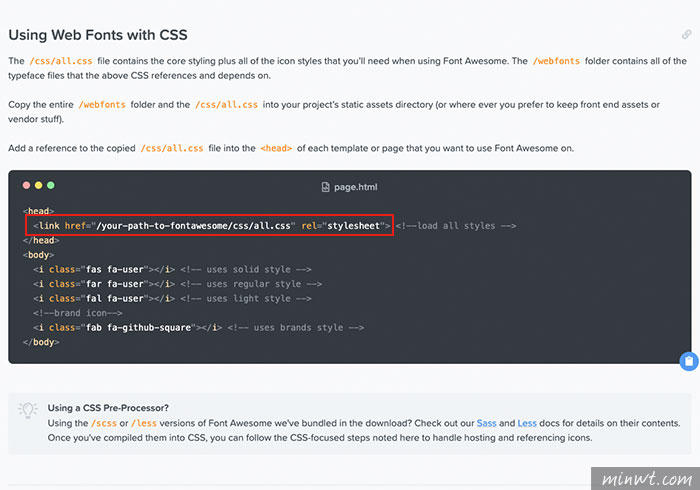Click the closing </head> tag line

coord(41,241)
